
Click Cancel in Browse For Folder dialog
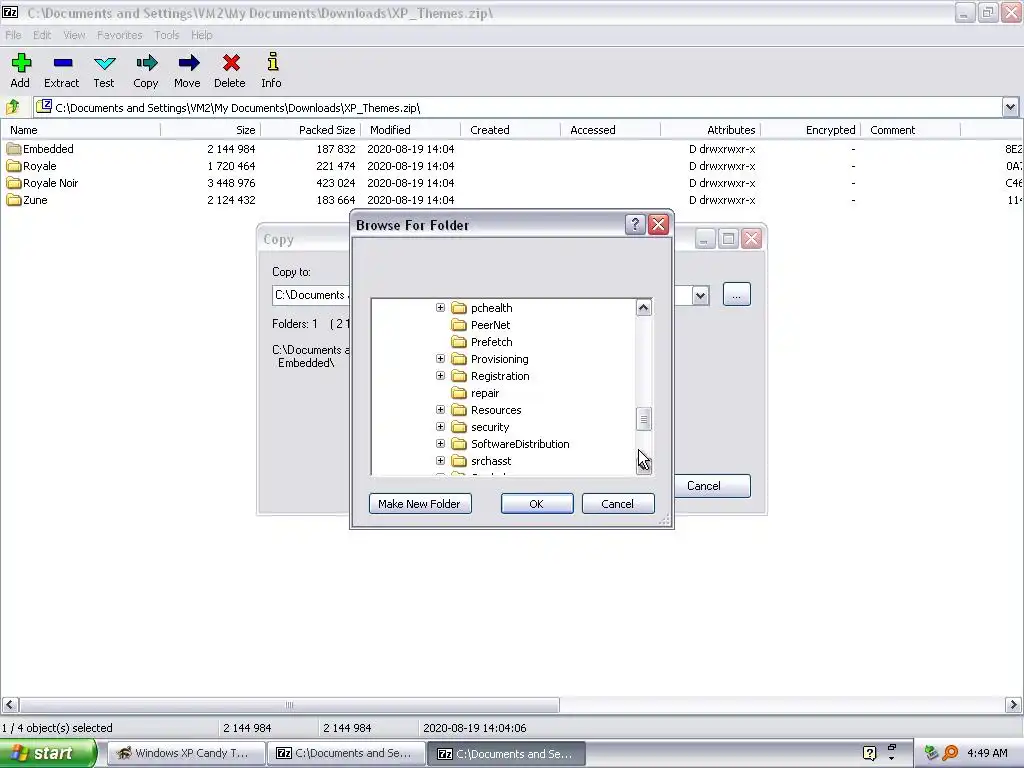[x=618, y=504]
